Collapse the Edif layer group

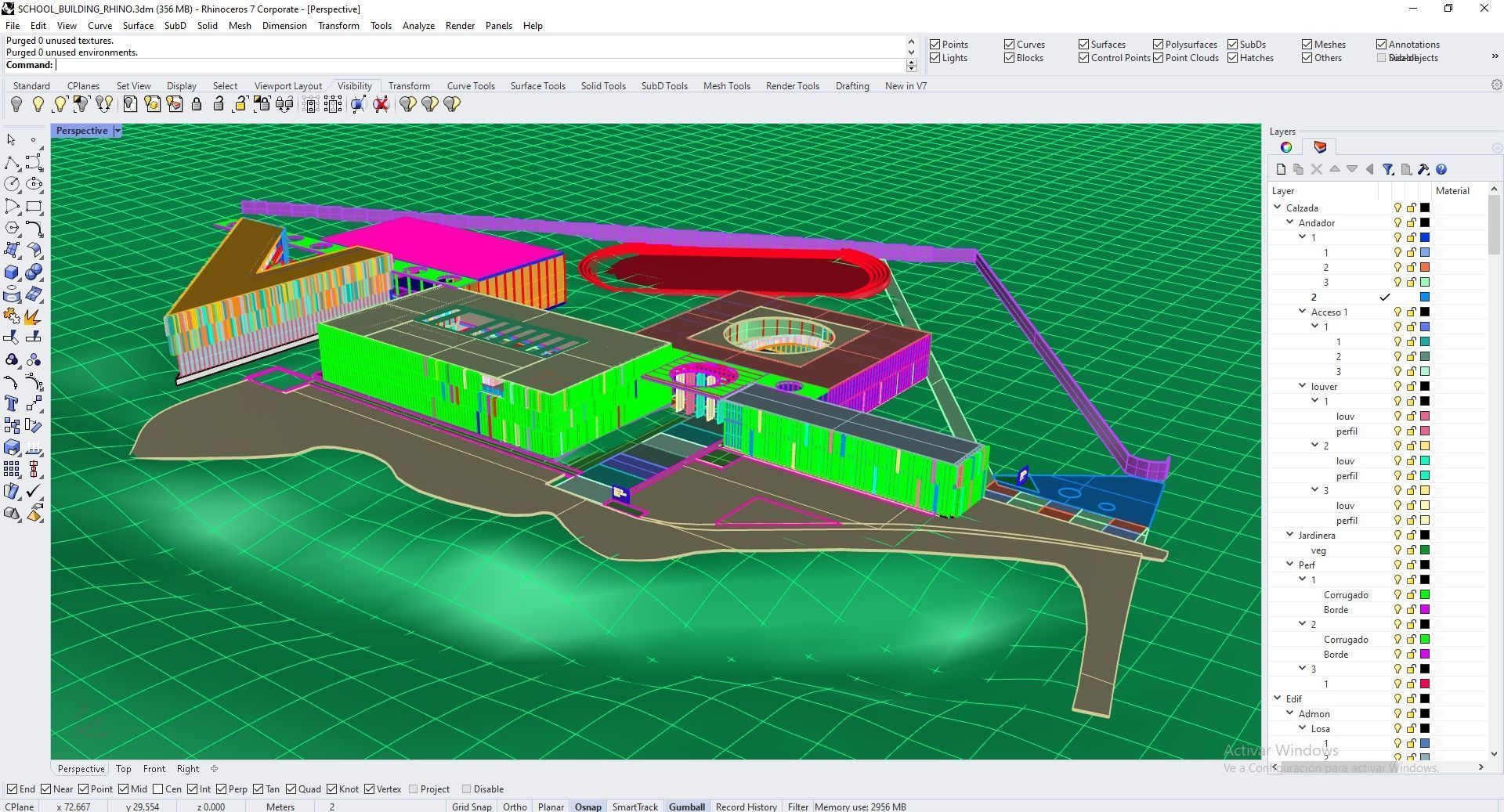(x=1278, y=698)
